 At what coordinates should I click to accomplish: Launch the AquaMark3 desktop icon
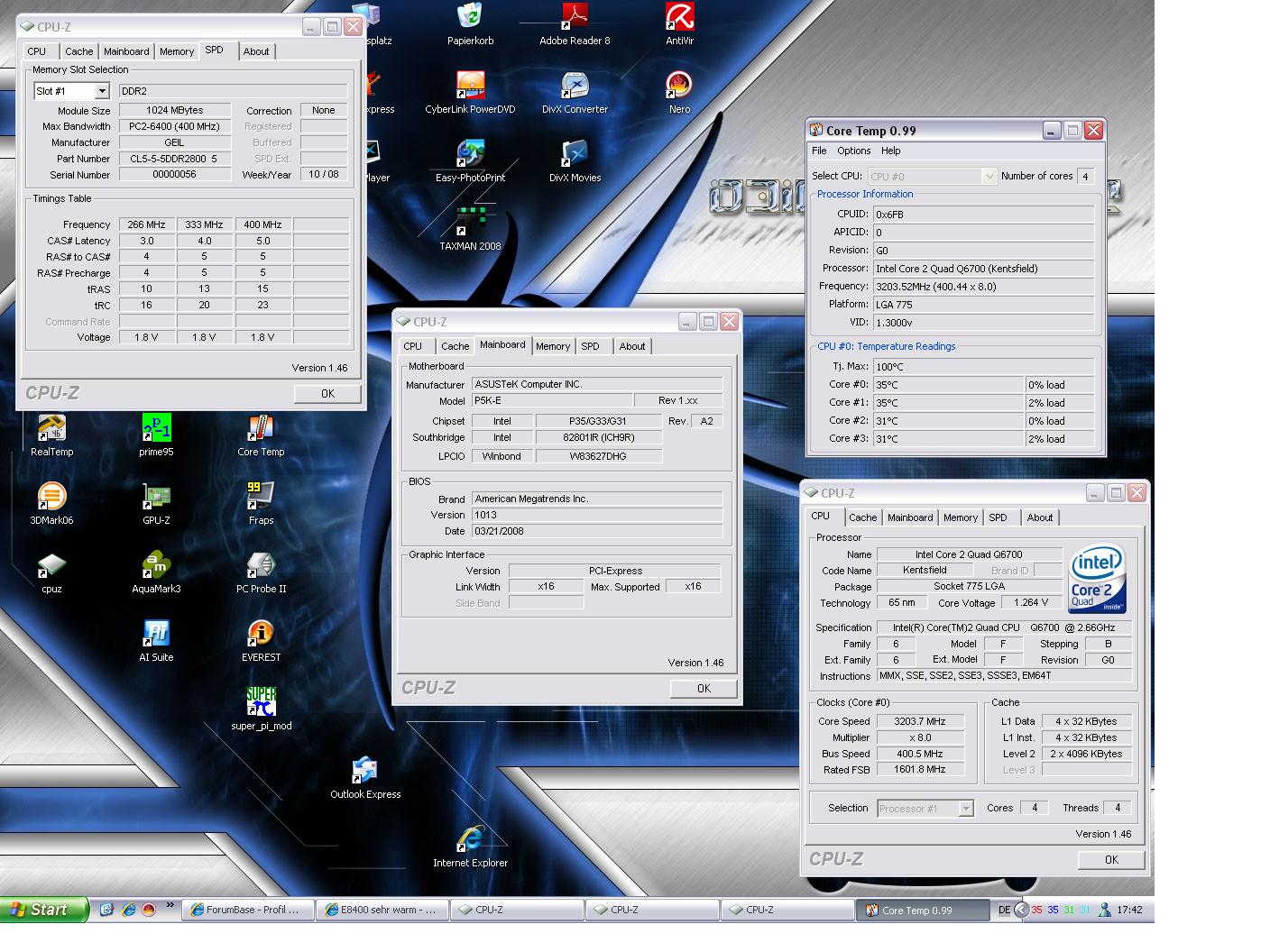tap(156, 572)
